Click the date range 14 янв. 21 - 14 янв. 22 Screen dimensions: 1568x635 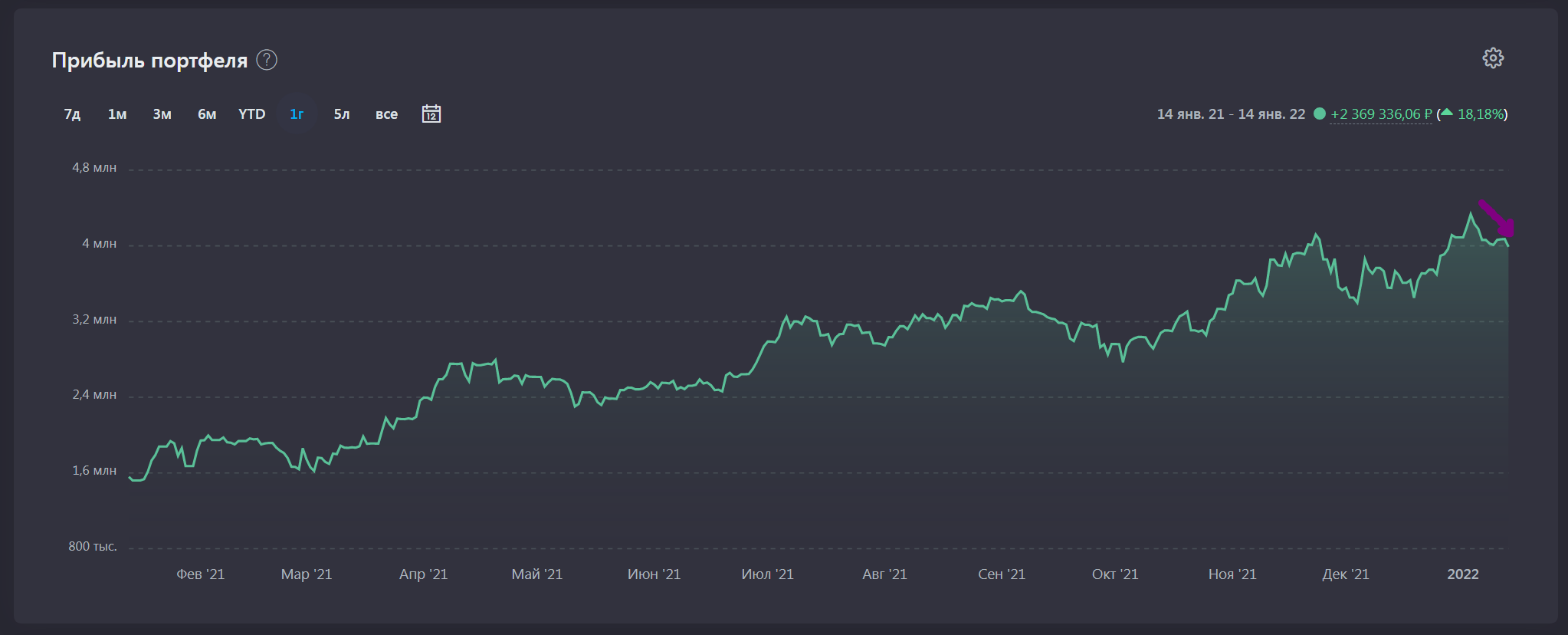pyautogui.click(x=1231, y=114)
